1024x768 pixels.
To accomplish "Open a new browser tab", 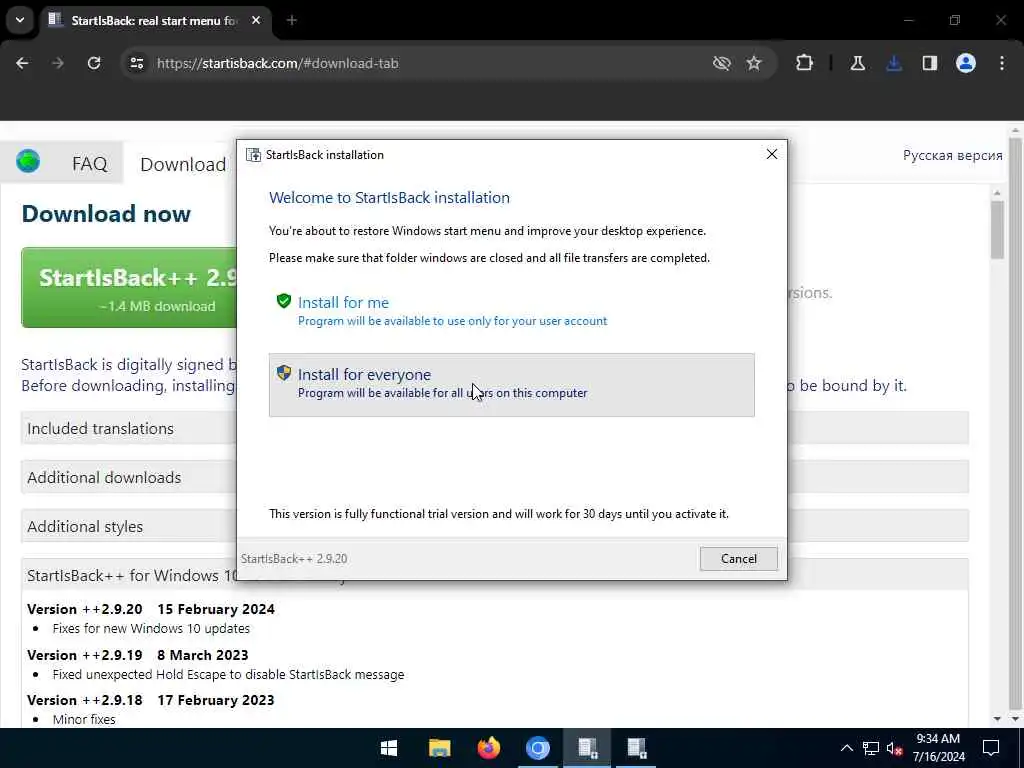I will pos(292,20).
